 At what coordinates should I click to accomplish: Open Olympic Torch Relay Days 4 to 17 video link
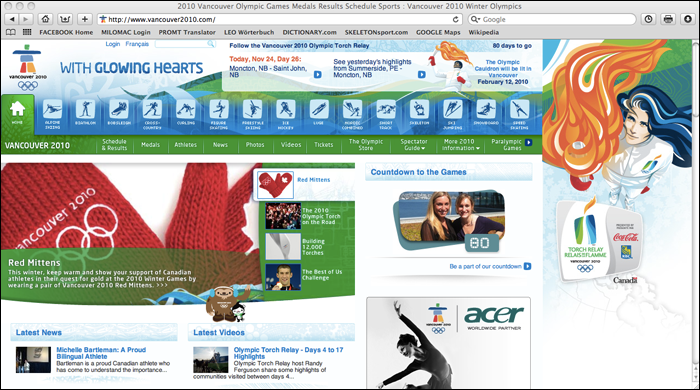(x=288, y=353)
